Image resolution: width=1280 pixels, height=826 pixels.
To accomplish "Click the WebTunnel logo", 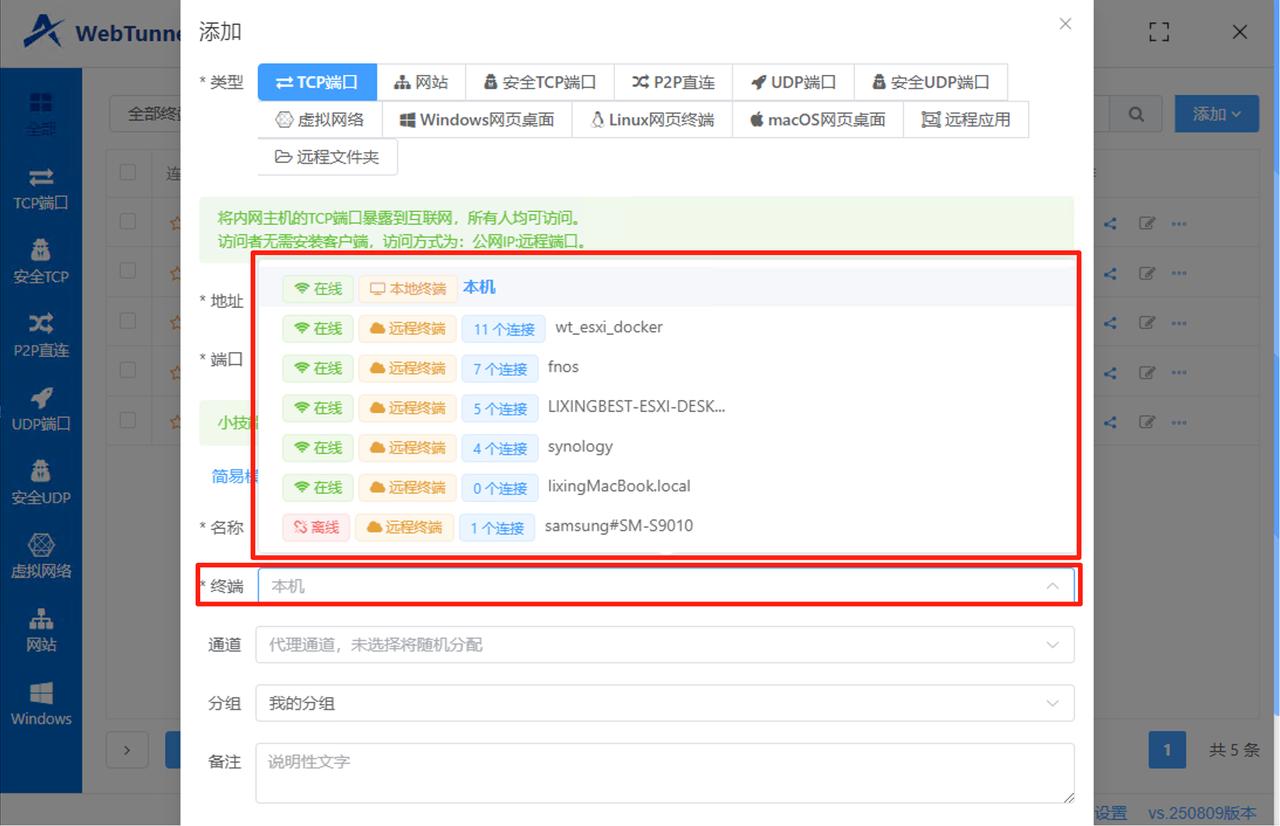I will point(100,33).
